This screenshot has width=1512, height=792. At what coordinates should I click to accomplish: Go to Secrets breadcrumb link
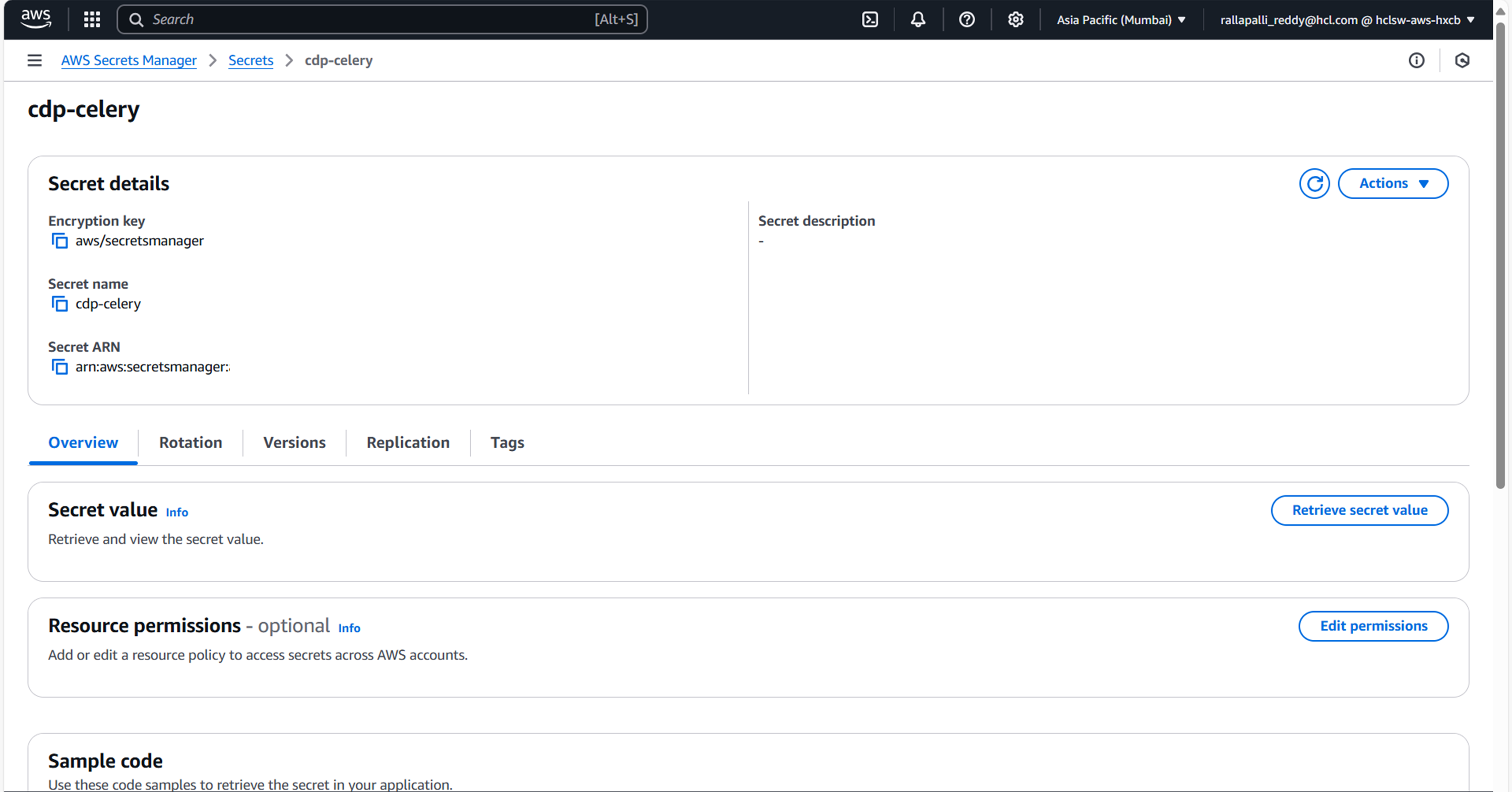[x=250, y=60]
